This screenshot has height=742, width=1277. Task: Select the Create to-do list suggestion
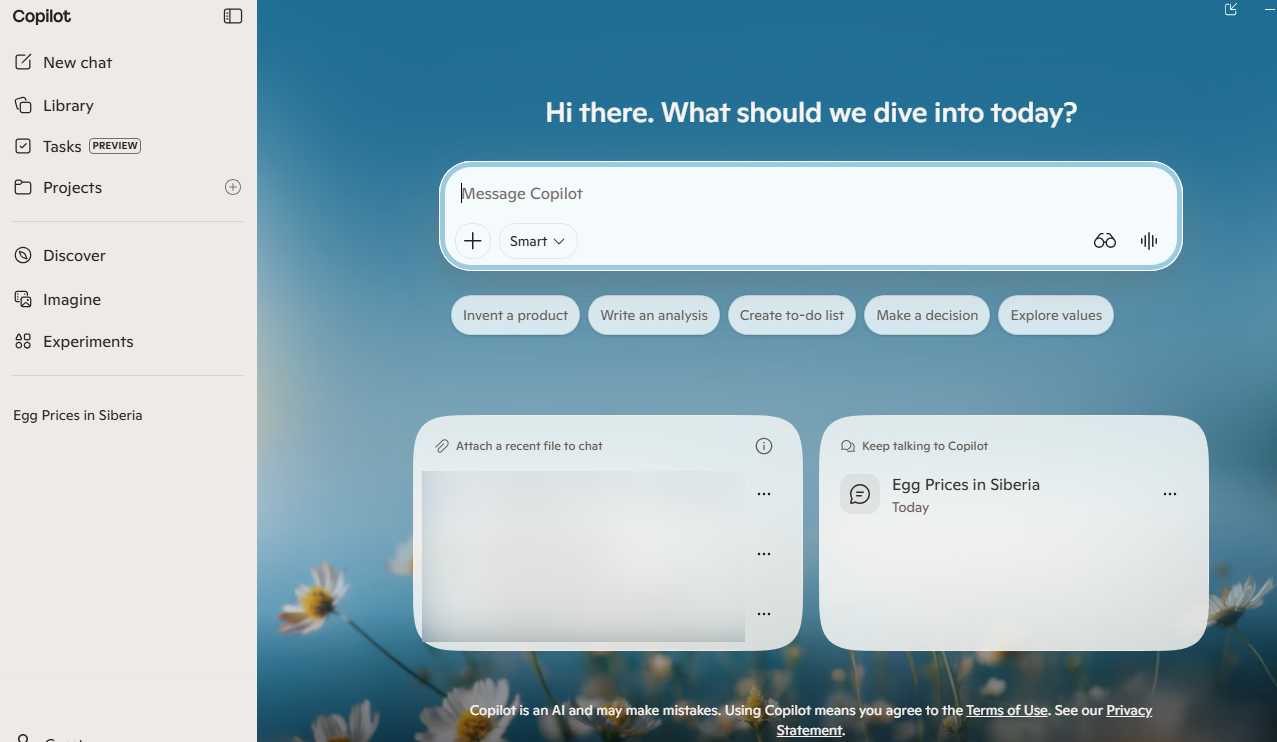(x=792, y=315)
